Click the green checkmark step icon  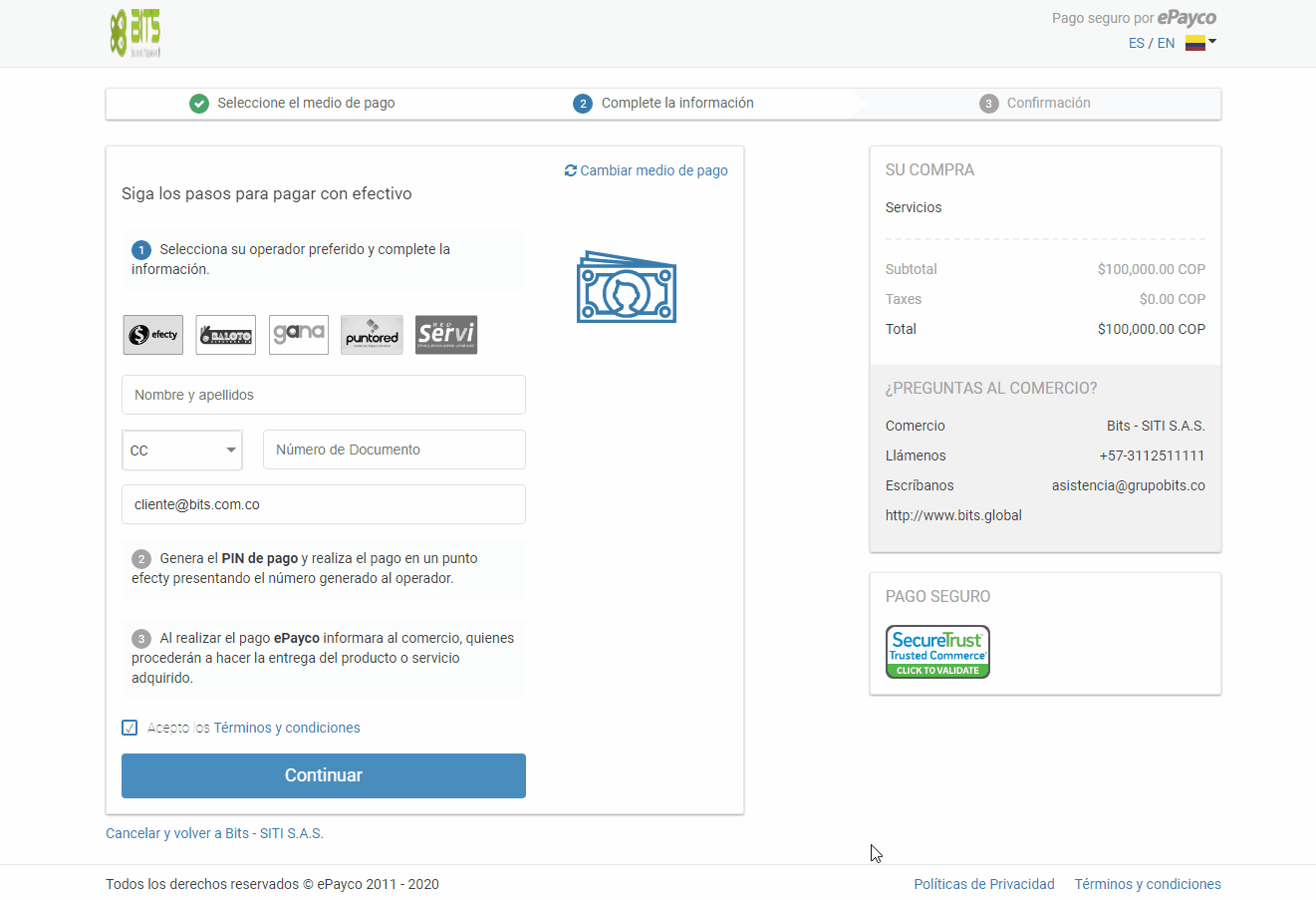coord(199,104)
